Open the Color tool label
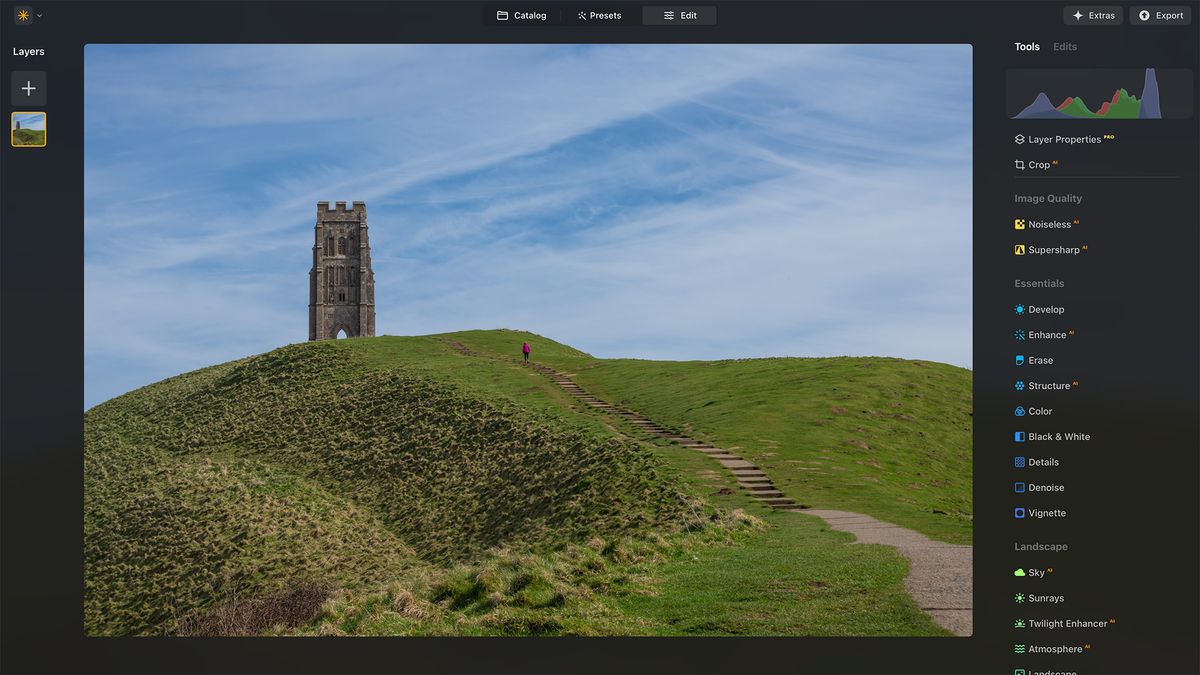 click(1040, 411)
